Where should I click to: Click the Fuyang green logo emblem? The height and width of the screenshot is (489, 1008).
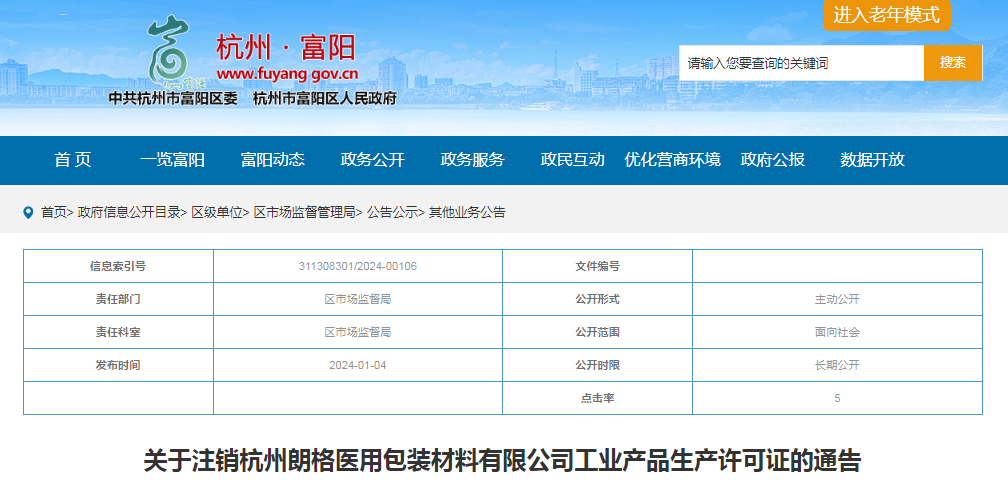point(171,51)
